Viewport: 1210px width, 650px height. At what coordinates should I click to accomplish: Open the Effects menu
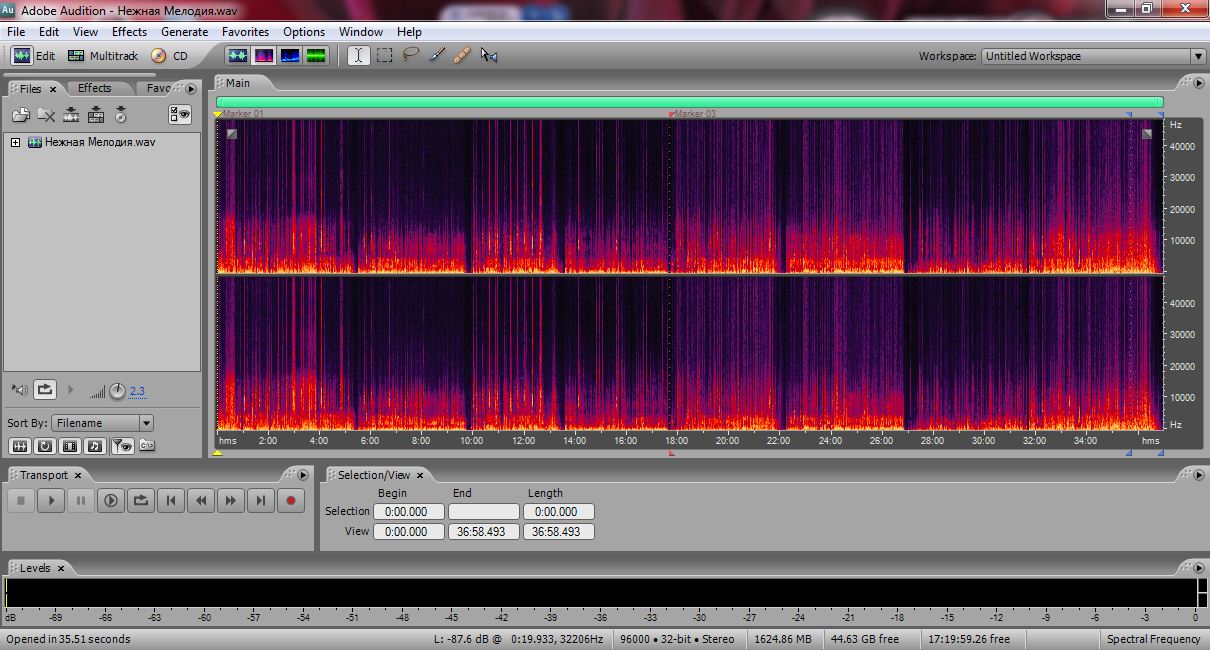[129, 32]
